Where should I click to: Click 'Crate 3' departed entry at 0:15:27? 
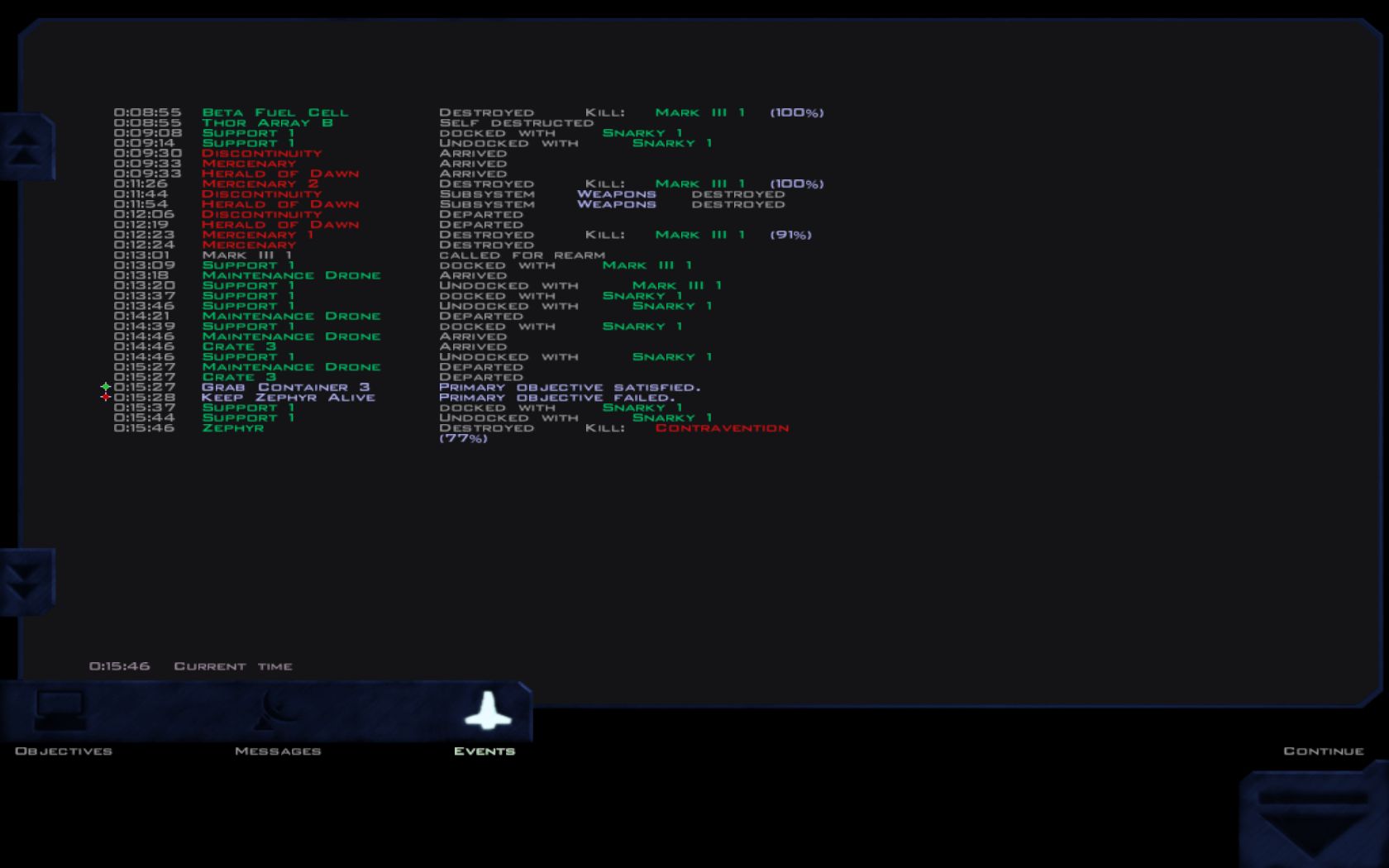point(240,377)
